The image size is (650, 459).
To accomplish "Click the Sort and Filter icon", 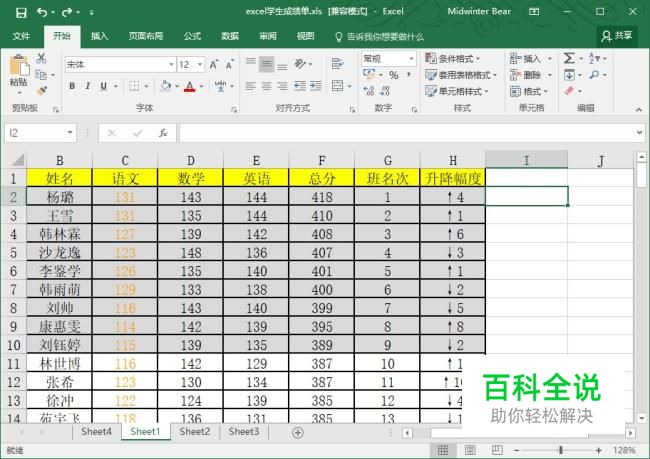I will (594, 58).
